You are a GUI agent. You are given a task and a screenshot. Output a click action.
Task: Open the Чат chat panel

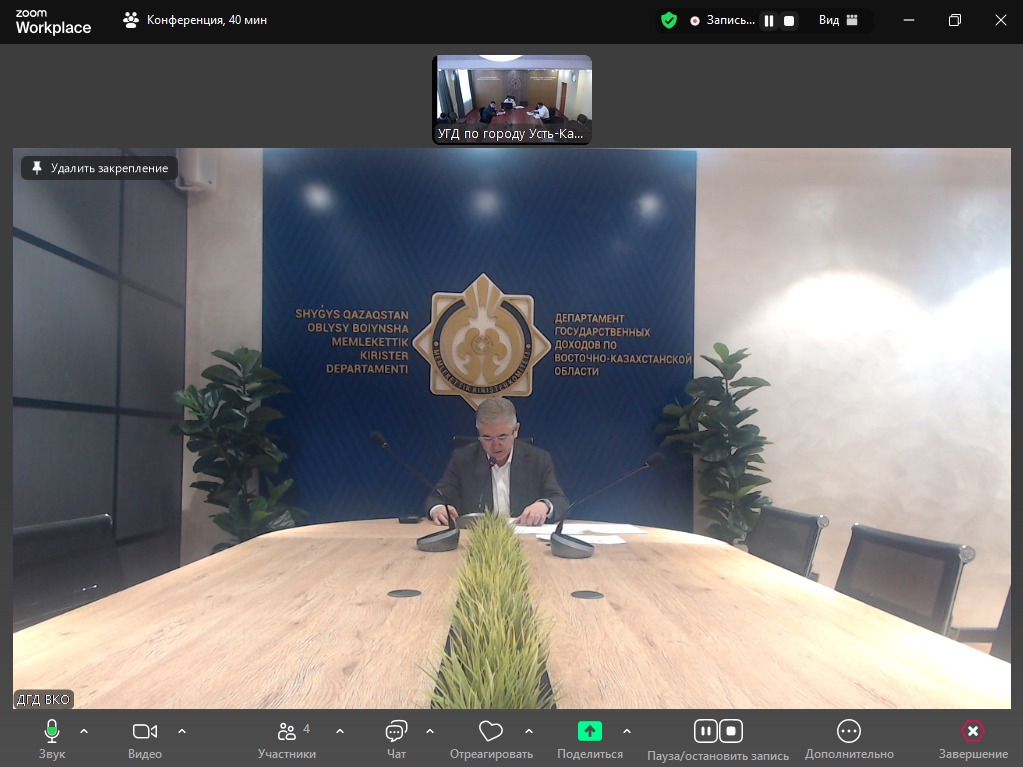tap(397, 732)
